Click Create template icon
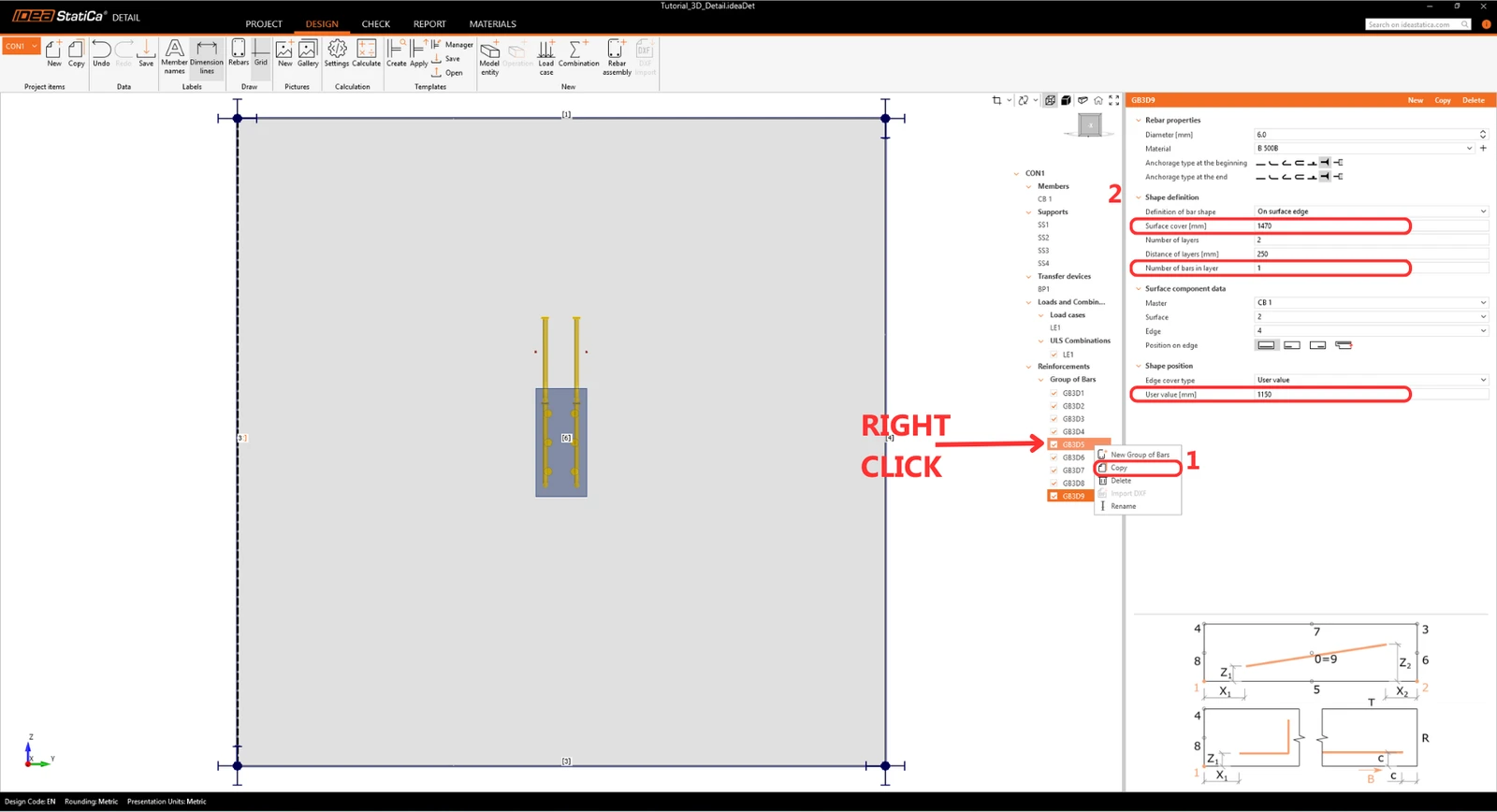 pyautogui.click(x=397, y=53)
